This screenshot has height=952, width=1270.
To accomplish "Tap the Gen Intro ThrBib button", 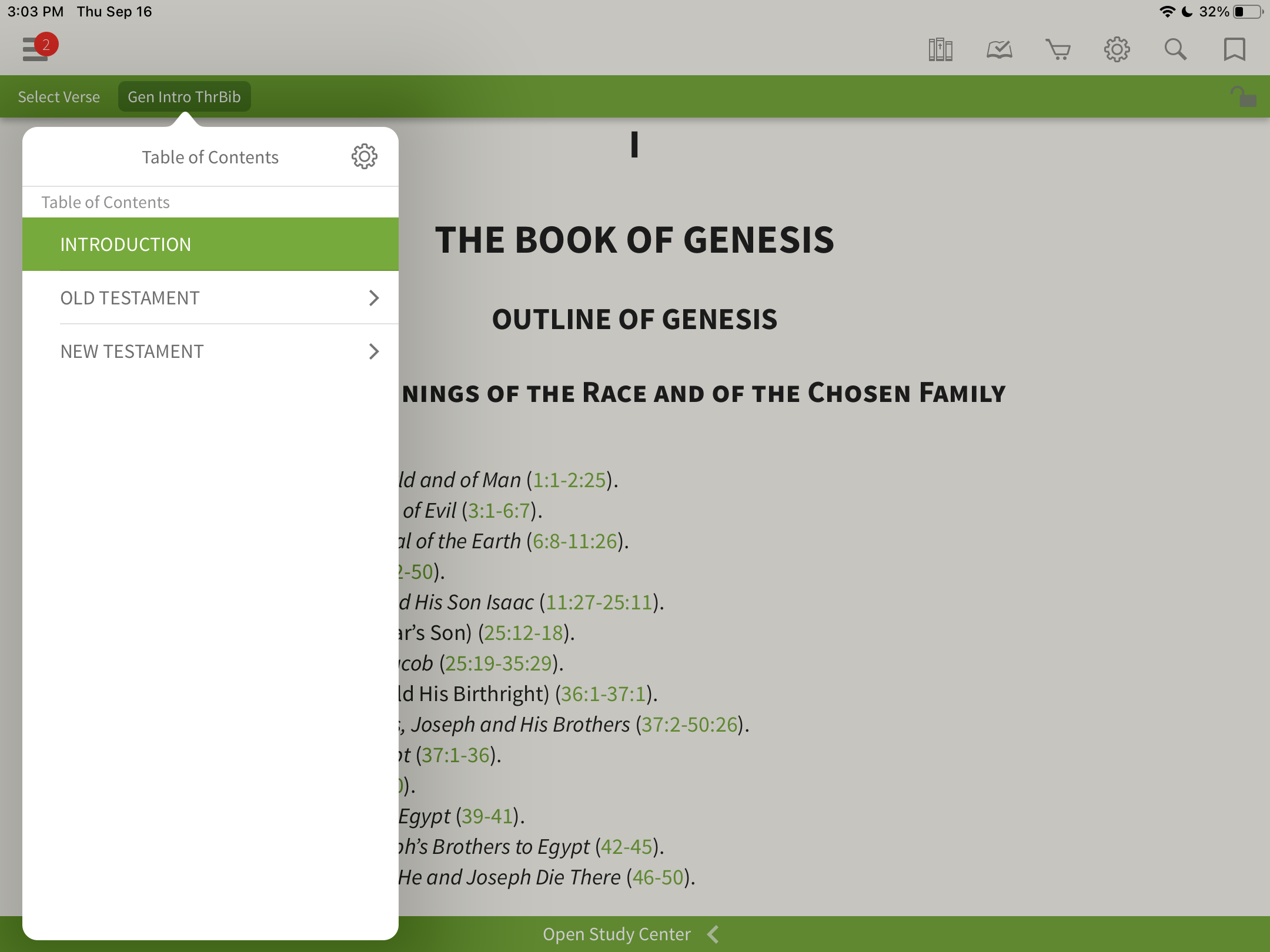I will (x=184, y=97).
